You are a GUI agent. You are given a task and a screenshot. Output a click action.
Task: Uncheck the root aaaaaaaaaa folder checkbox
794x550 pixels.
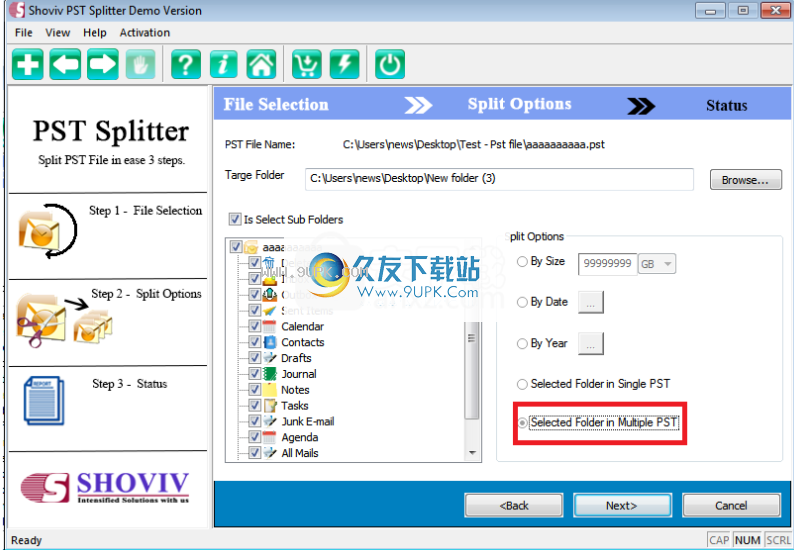coord(235,247)
